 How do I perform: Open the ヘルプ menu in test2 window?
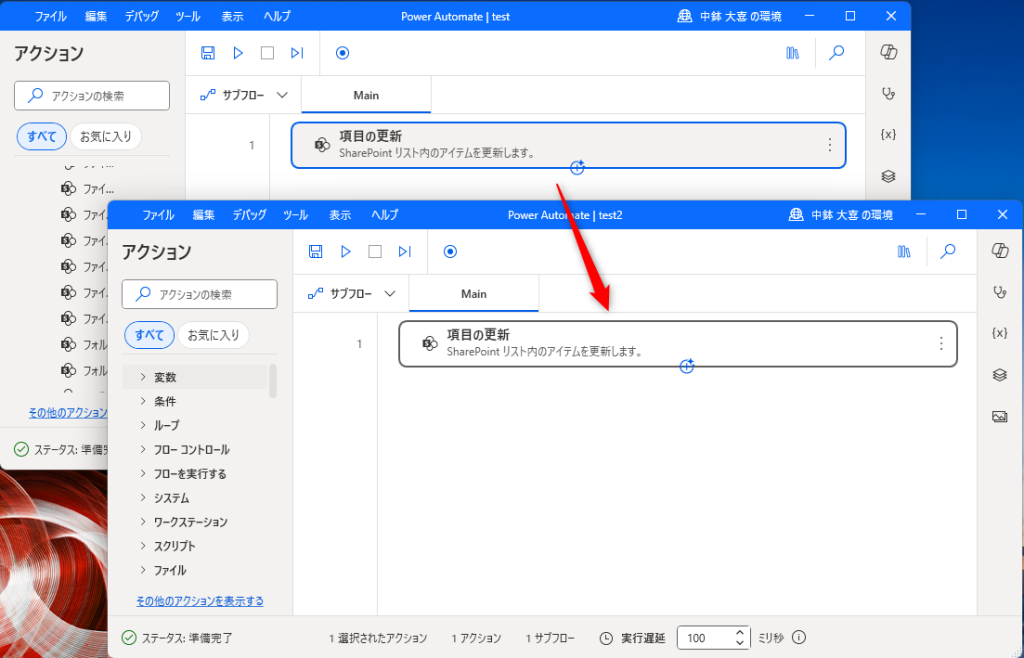(x=385, y=215)
